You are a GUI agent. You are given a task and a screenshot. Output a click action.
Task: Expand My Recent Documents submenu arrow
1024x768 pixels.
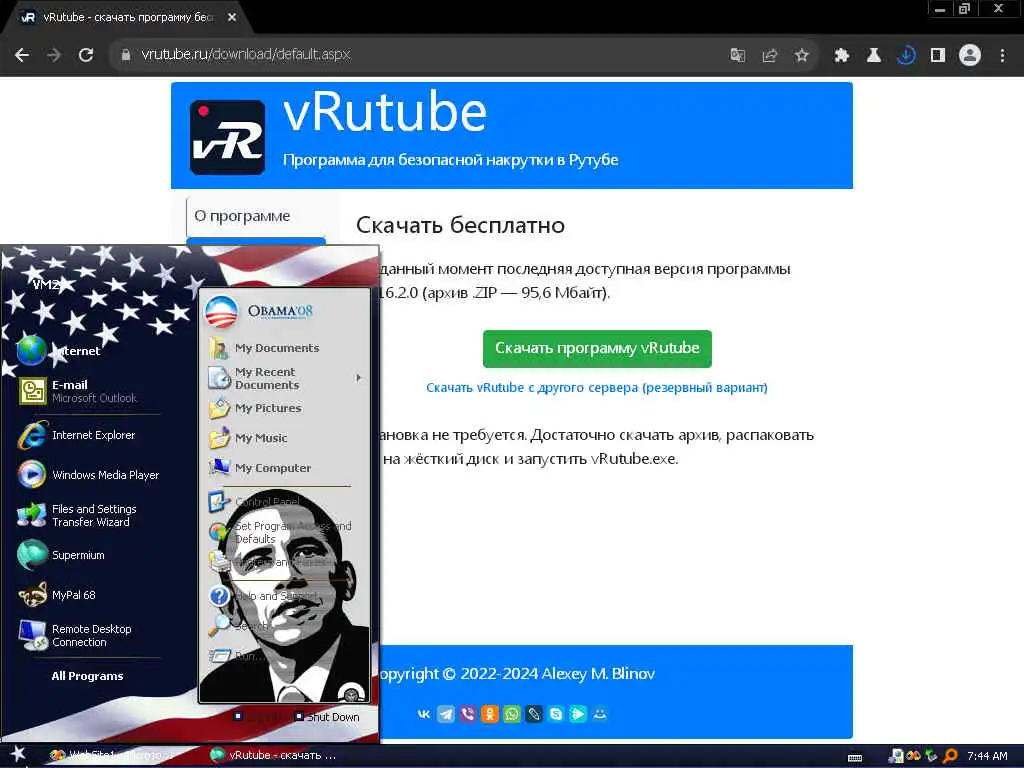[359, 378]
